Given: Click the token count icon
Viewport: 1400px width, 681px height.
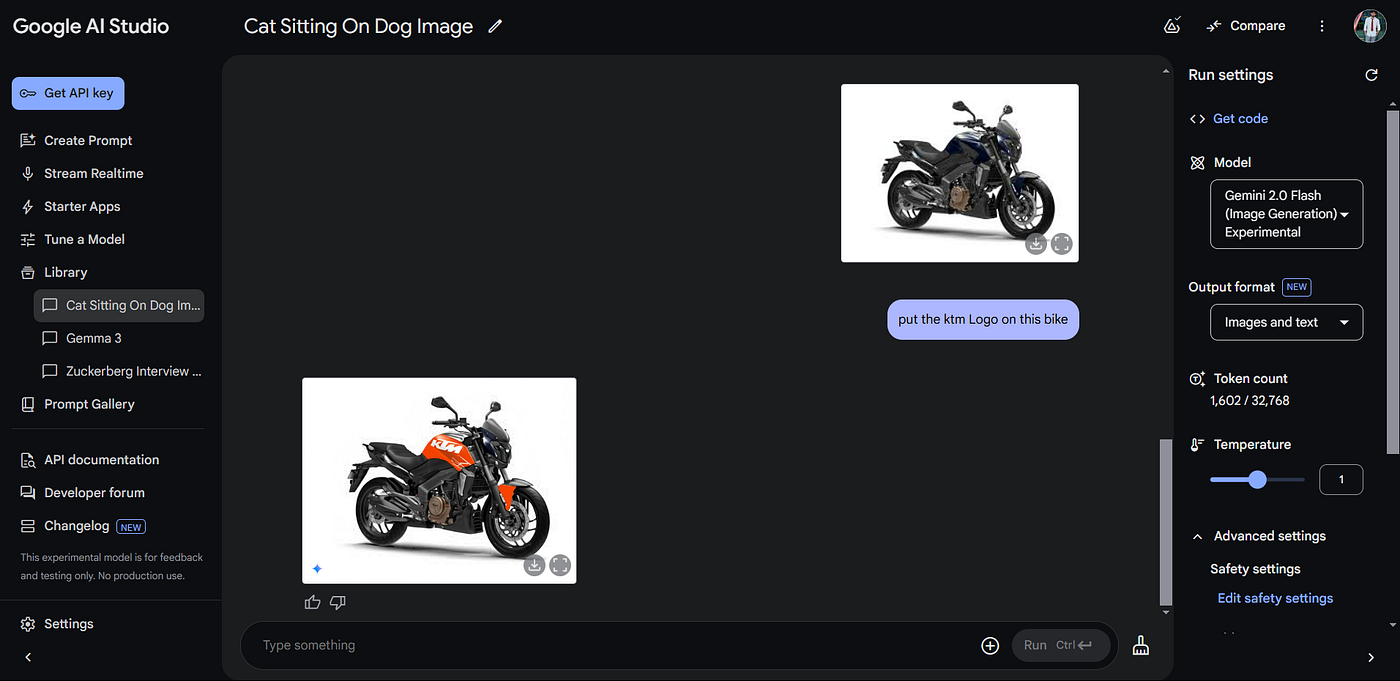Looking at the screenshot, I should pyautogui.click(x=1197, y=379).
